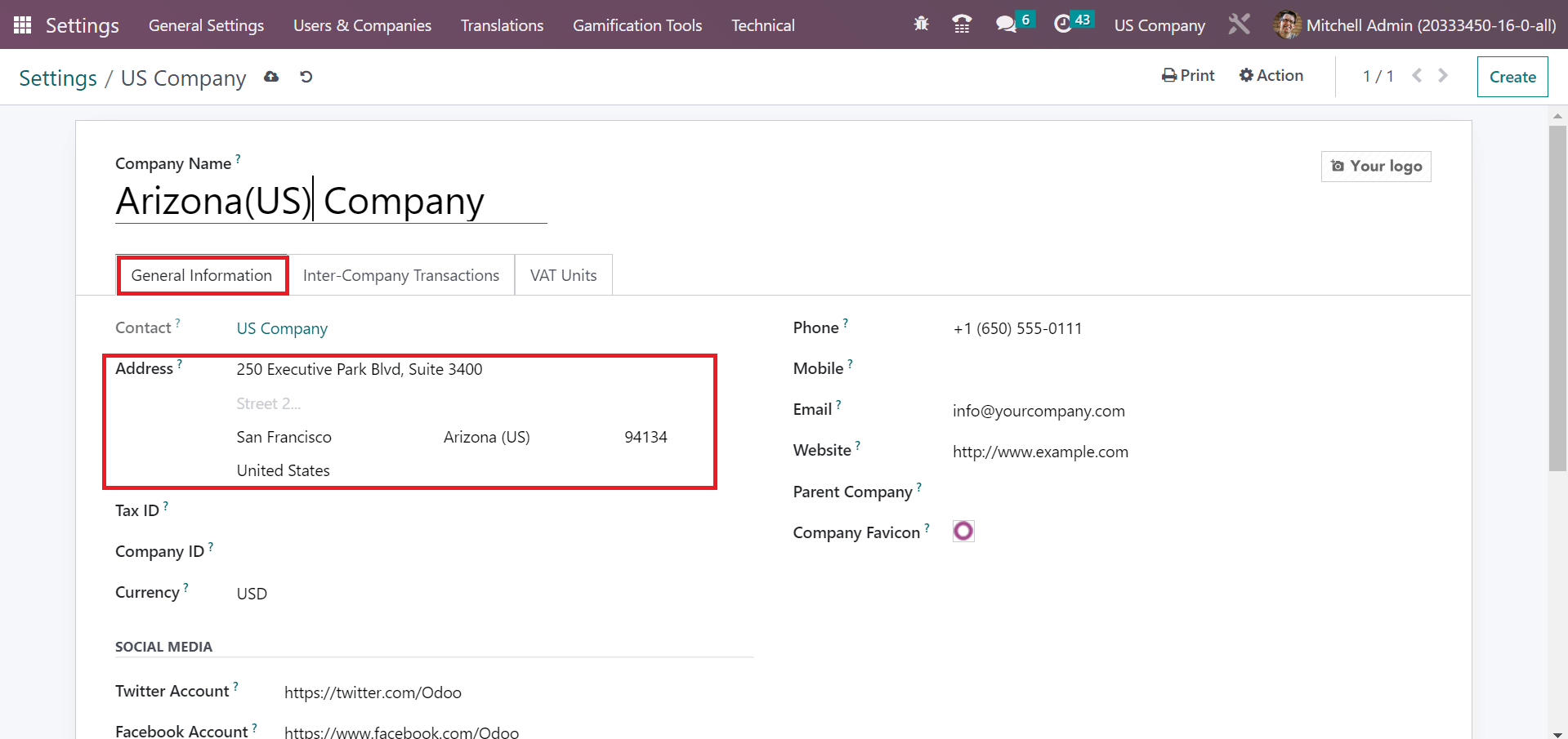Click the Company Favicon color swatch

[x=963, y=531]
